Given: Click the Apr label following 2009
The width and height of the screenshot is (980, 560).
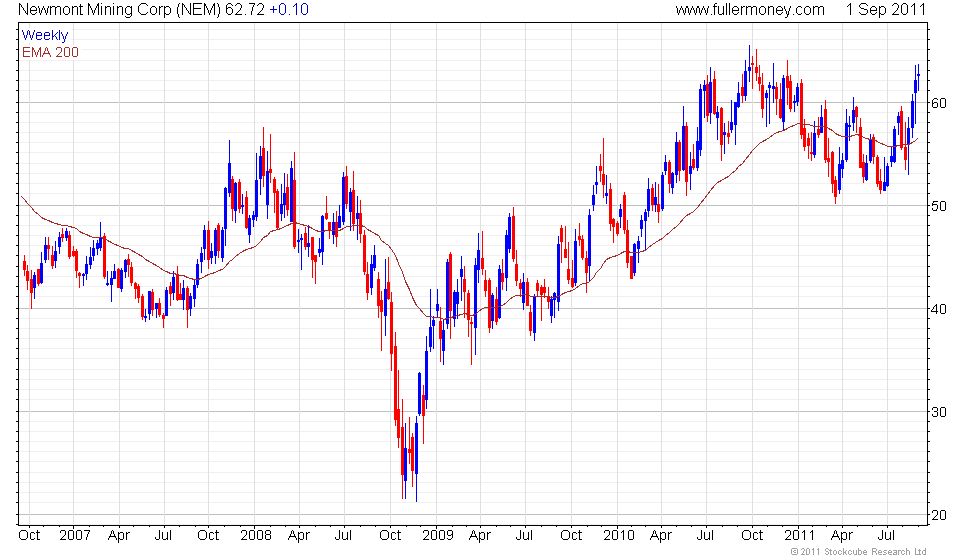Looking at the screenshot, I should (479, 536).
